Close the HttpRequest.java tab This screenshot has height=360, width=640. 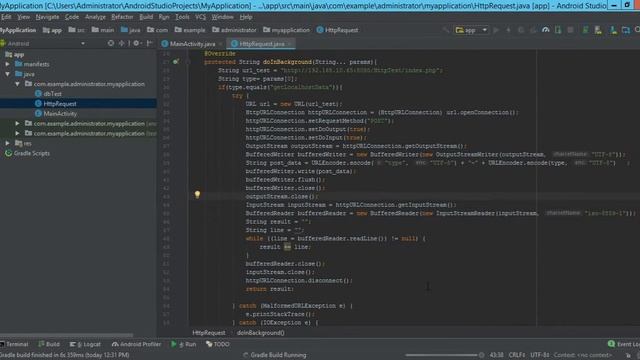(290, 44)
